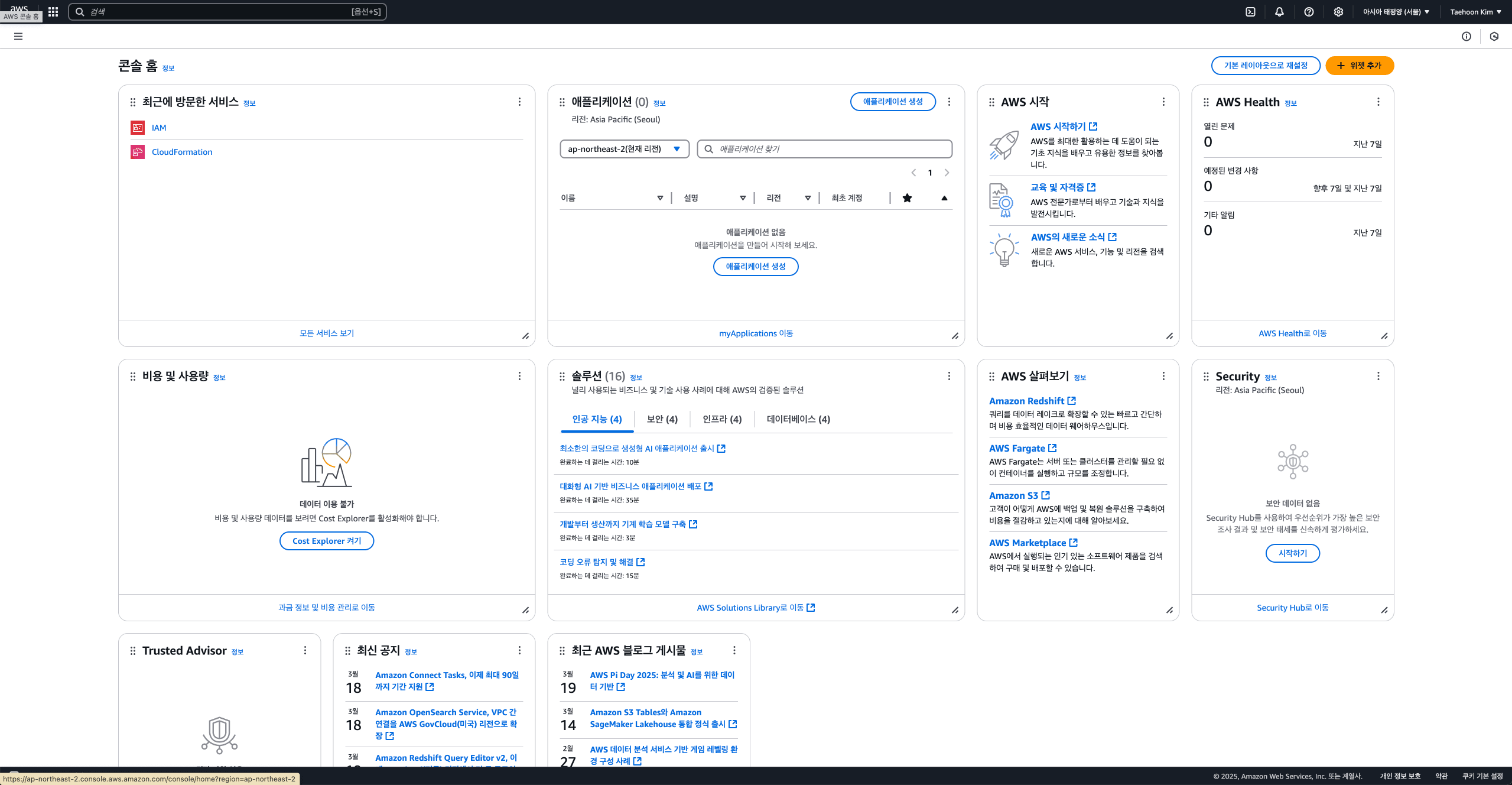Open the settings gear icon
1512x785 pixels.
tap(1338, 12)
